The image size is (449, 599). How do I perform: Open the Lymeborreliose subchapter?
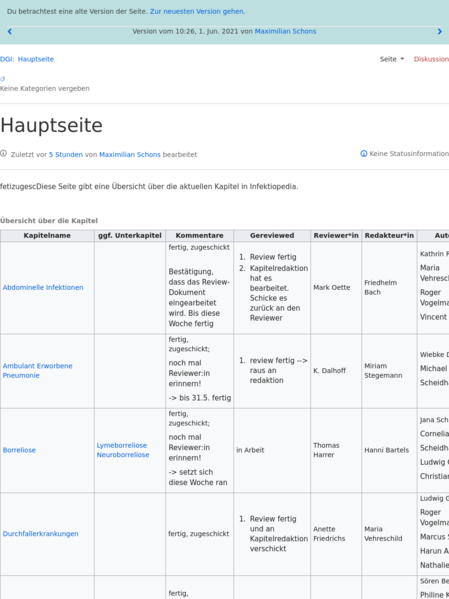click(x=122, y=445)
